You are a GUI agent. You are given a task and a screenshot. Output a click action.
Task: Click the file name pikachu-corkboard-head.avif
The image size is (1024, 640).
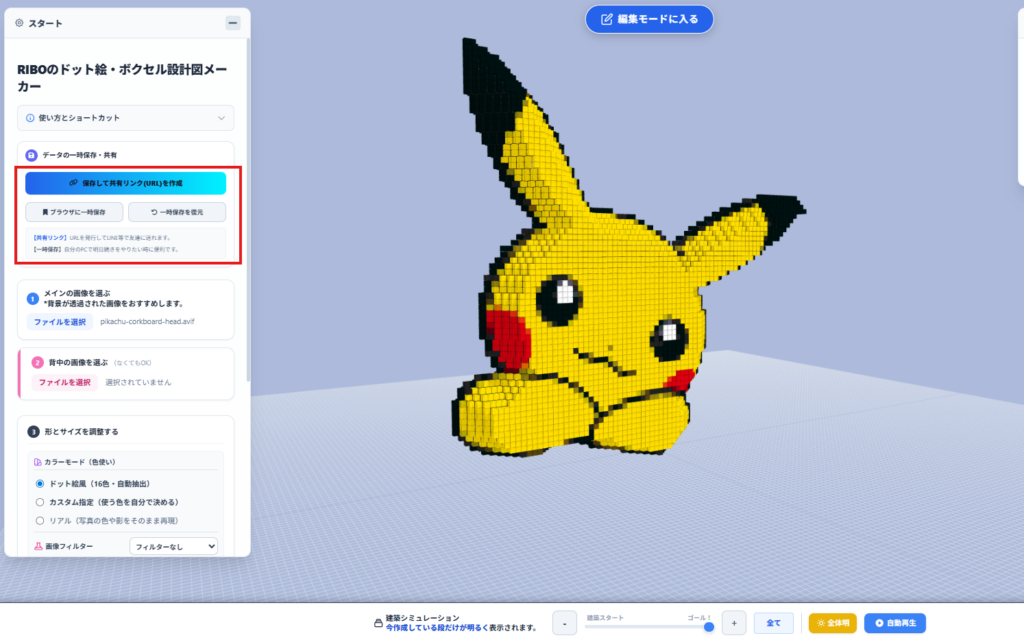point(147,321)
